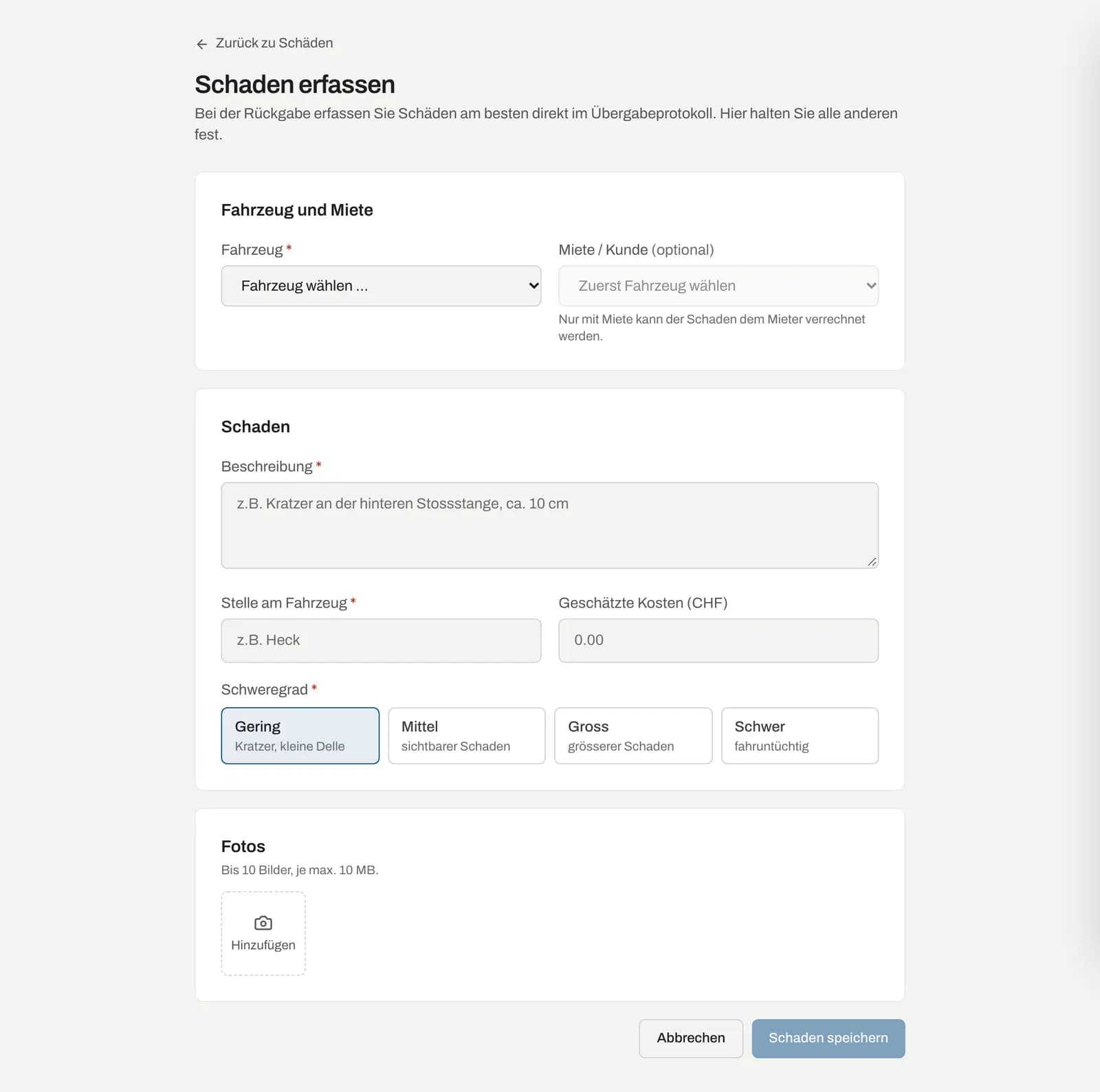Focus the Beschreibung text area
Viewport: 1100px width, 1092px height.
coord(550,525)
